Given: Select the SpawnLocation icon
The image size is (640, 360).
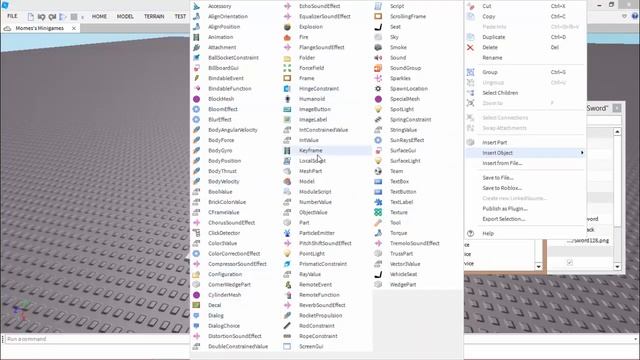Looking at the screenshot, I should pyautogui.click(x=378, y=89).
